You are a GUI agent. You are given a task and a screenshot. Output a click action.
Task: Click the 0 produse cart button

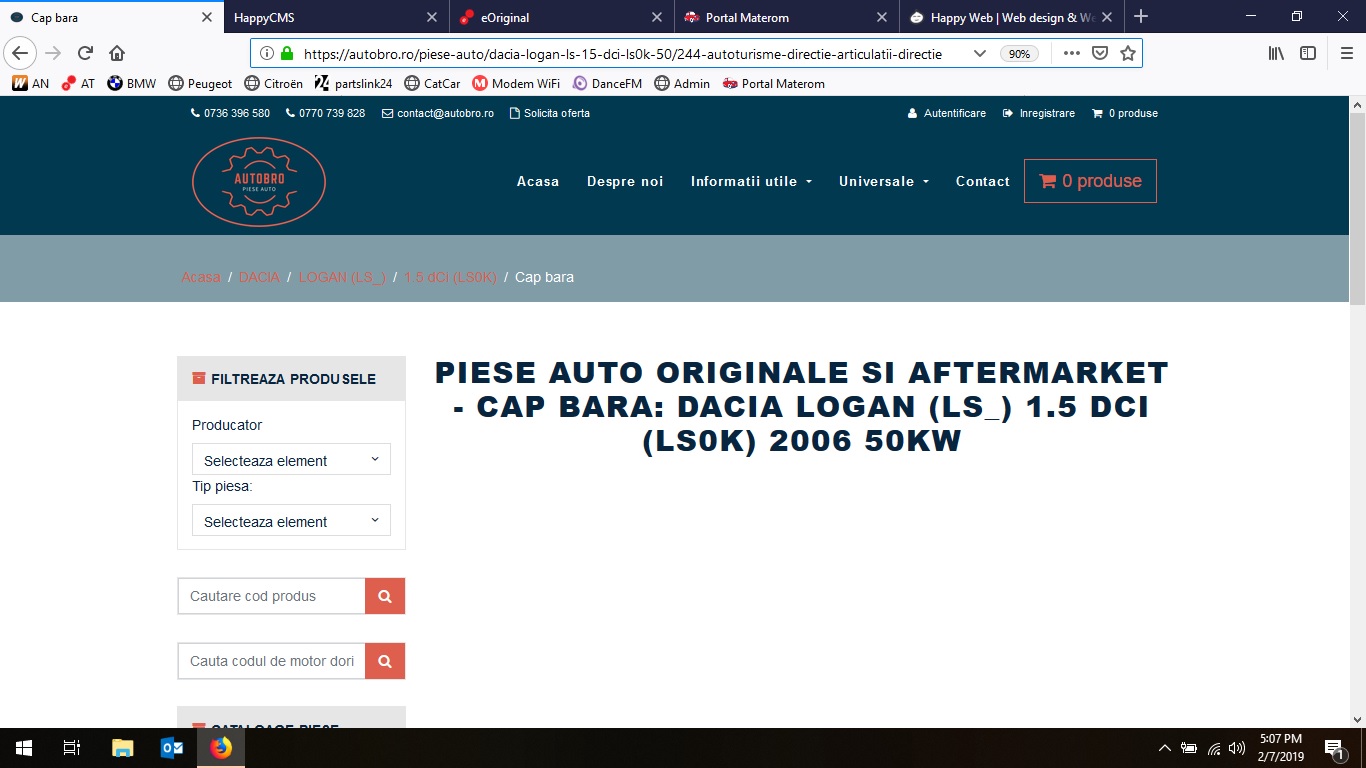pyautogui.click(x=1090, y=181)
